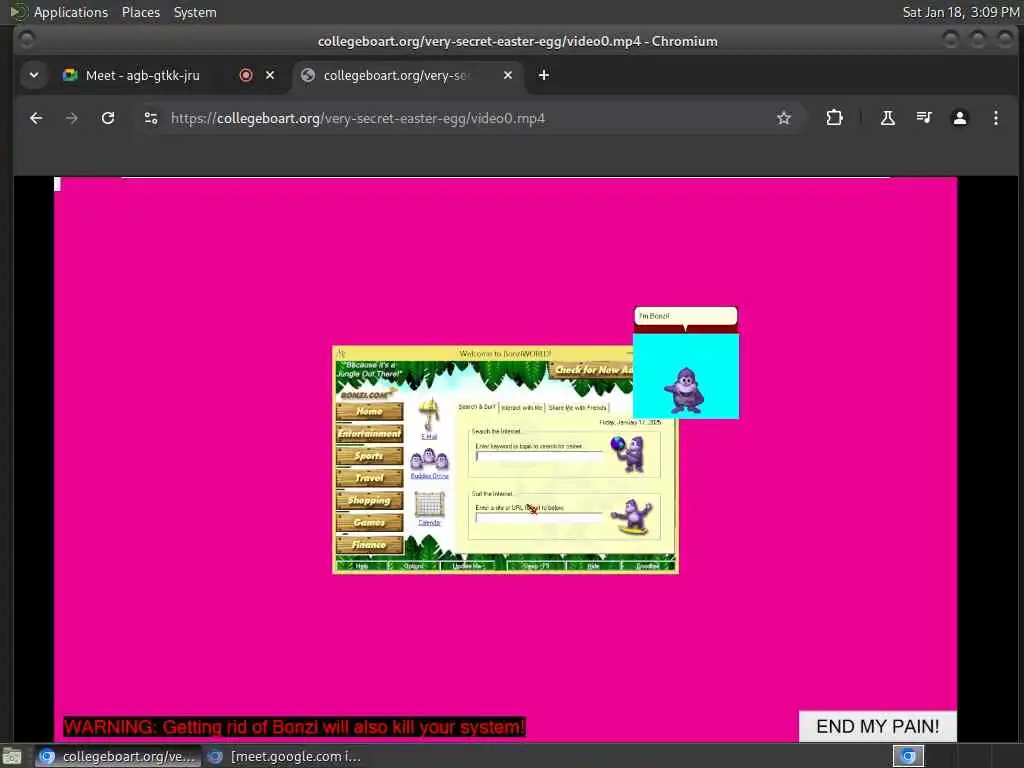Click Goodbye in BonziWORLD bottom bar
The image size is (1024, 768).
[x=648, y=566]
